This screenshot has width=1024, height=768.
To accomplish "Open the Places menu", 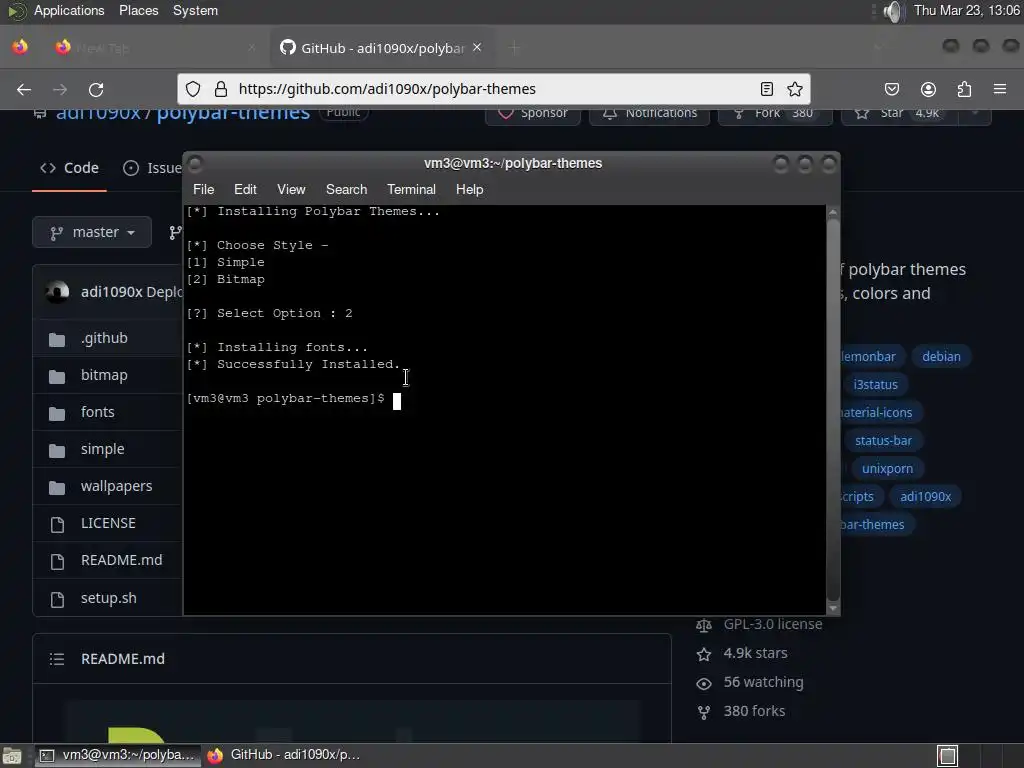I will click(x=138, y=11).
